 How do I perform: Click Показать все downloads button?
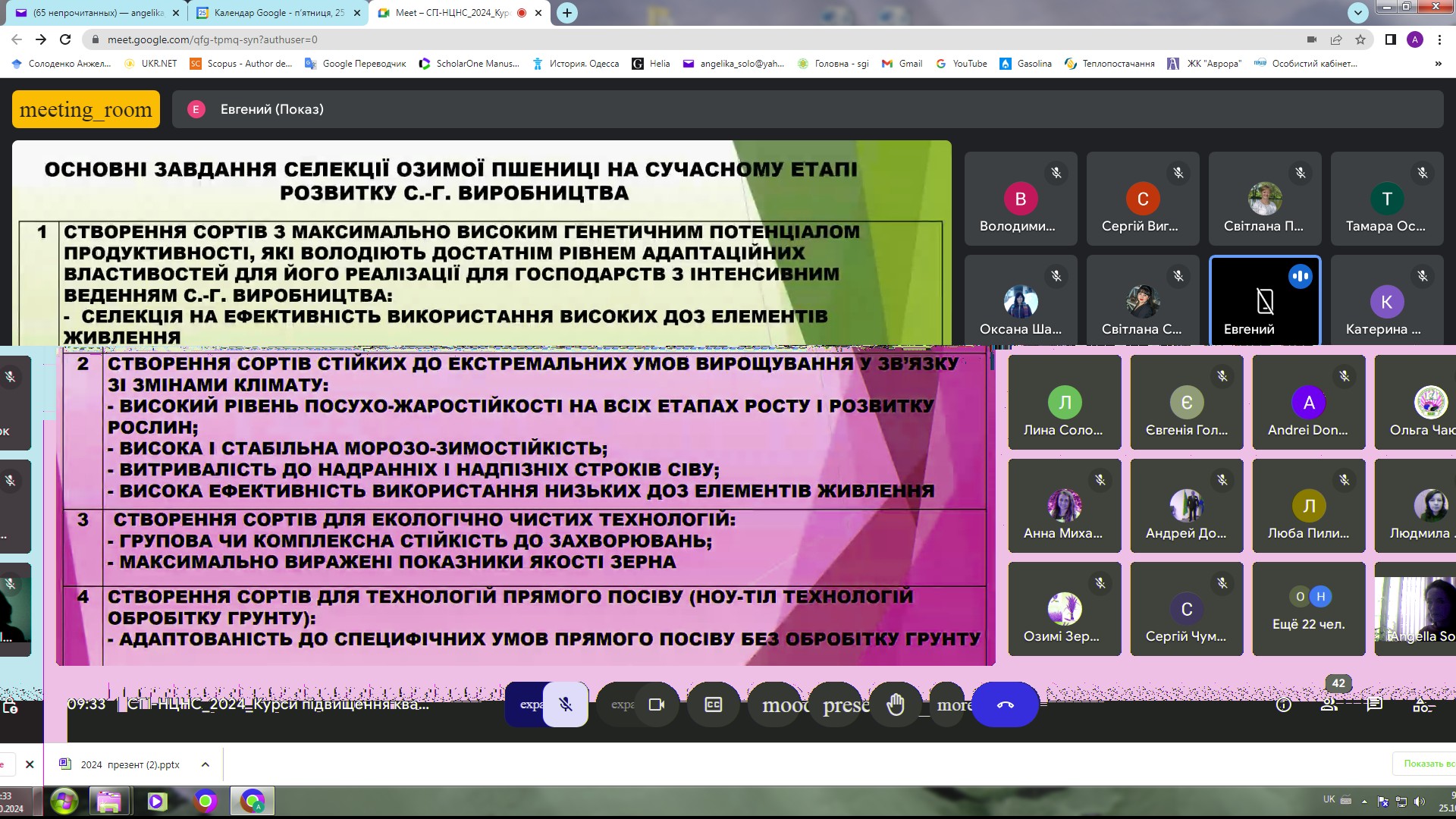tap(1426, 764)
